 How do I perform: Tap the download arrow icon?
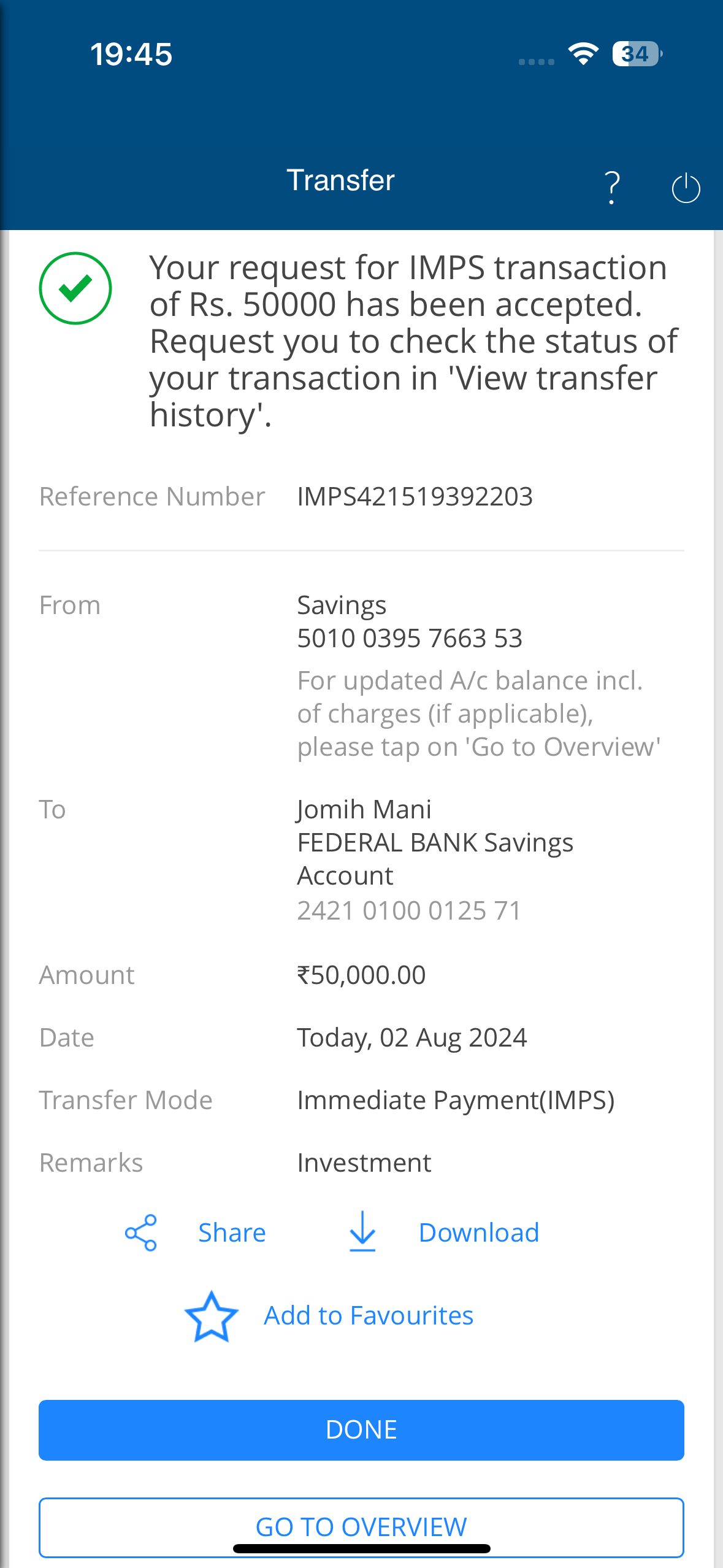[x=362, y=1231]
